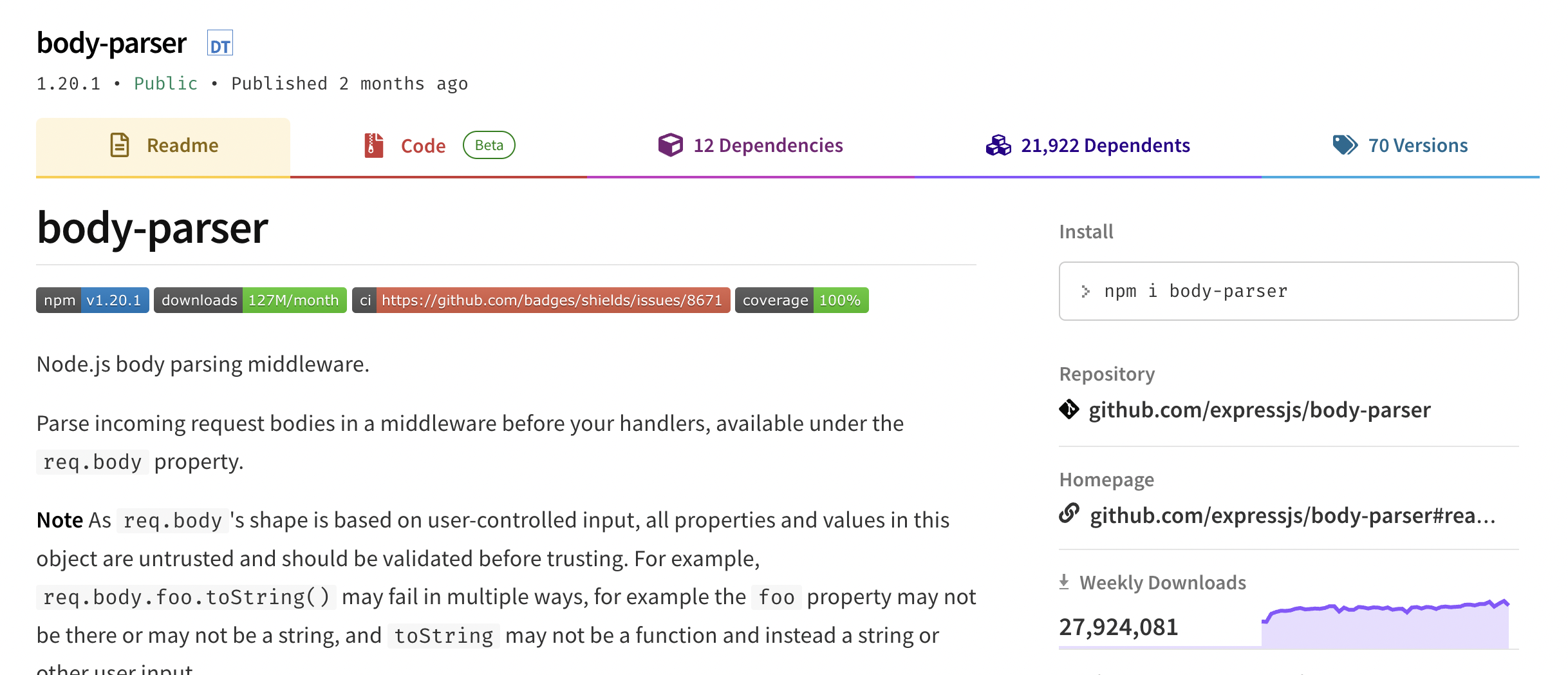The width and height of the screenshot is (1568, 675).
Task: Click the standalone toString inline code
Action: 443,636
